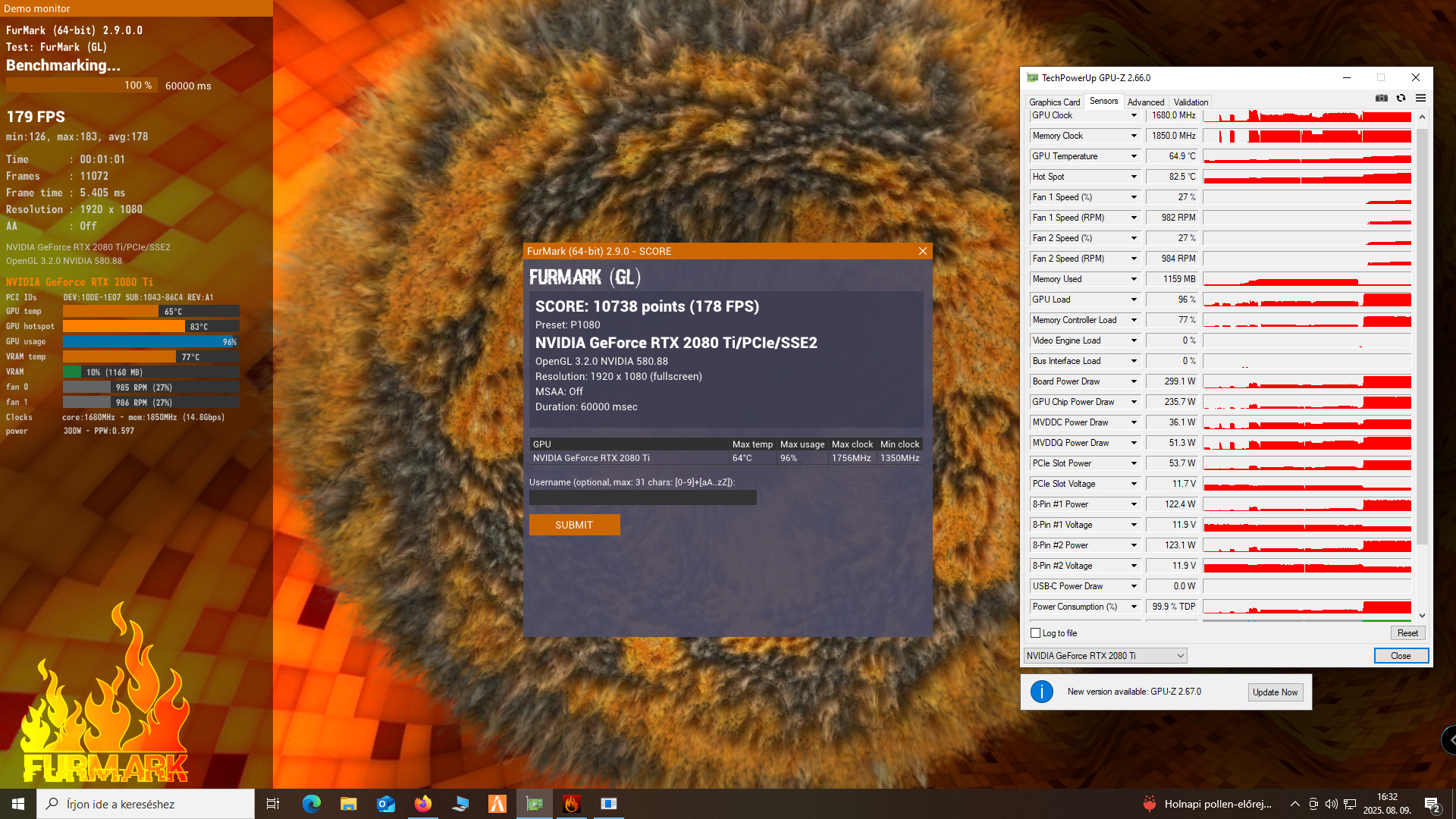Click the GPU-Z refresh icon

click(1401, 99)
